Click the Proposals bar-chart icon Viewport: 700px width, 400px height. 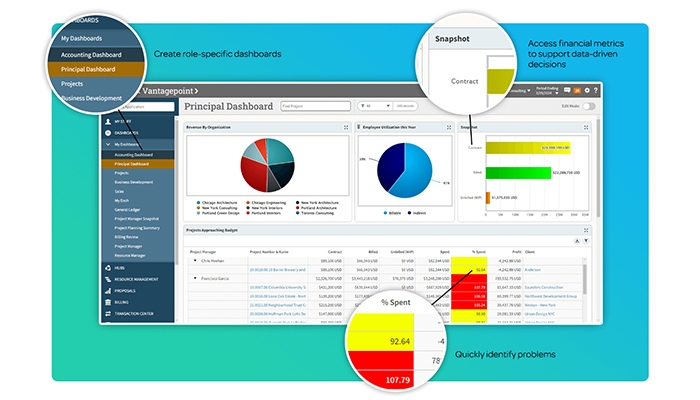tap(108, 291)
